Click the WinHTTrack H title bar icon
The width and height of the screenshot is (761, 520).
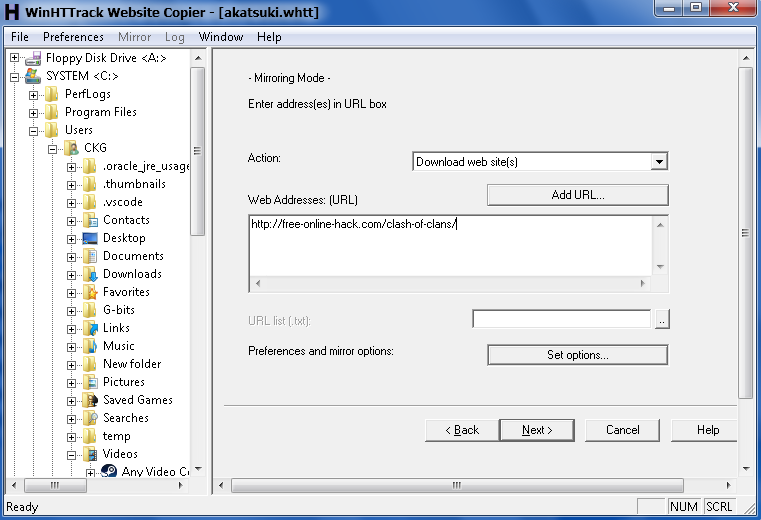(12, 12)
